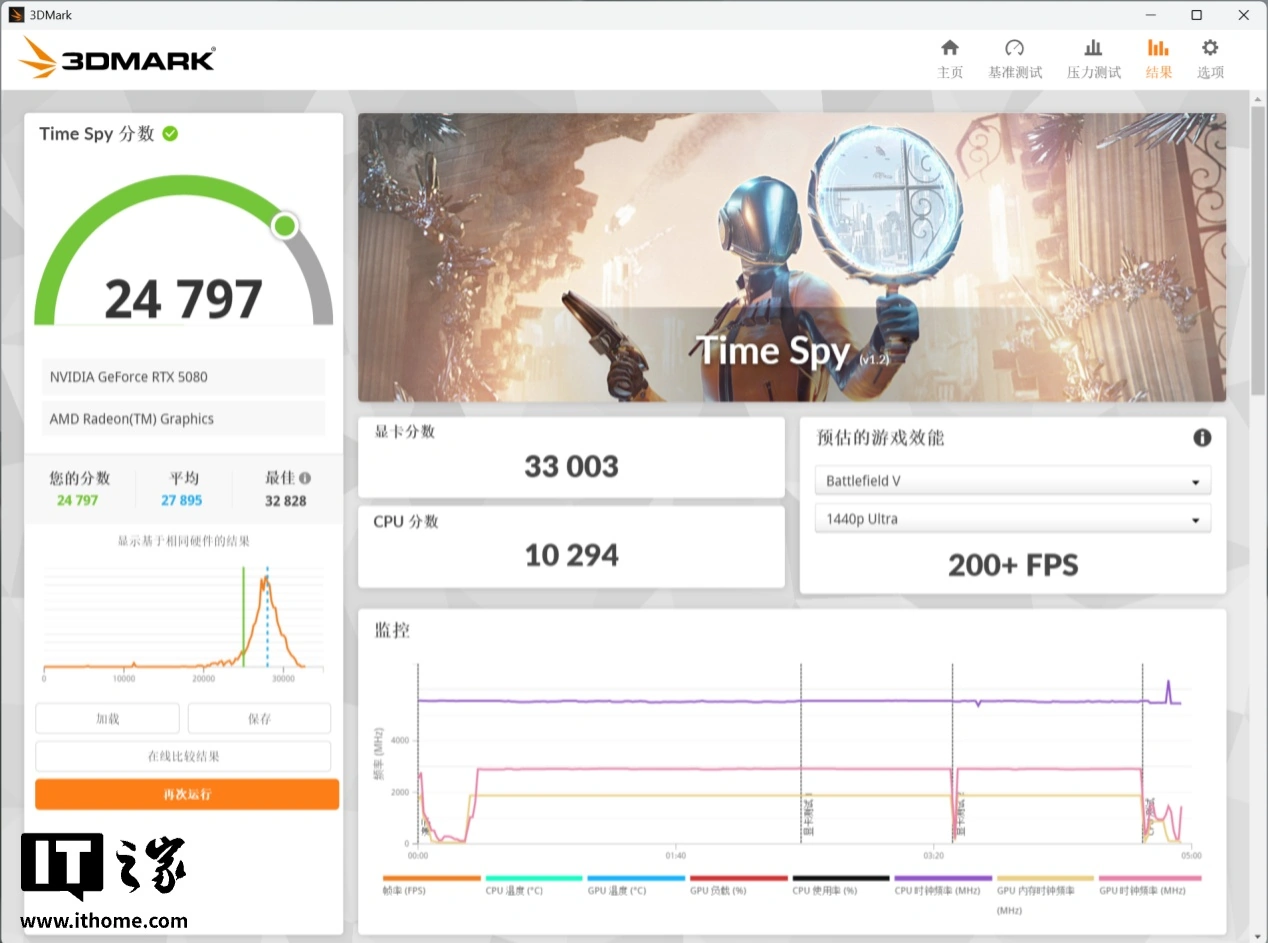
Task: Go to the 基准测试 benchmarks tab
Action: click(x=1015, y=59)
